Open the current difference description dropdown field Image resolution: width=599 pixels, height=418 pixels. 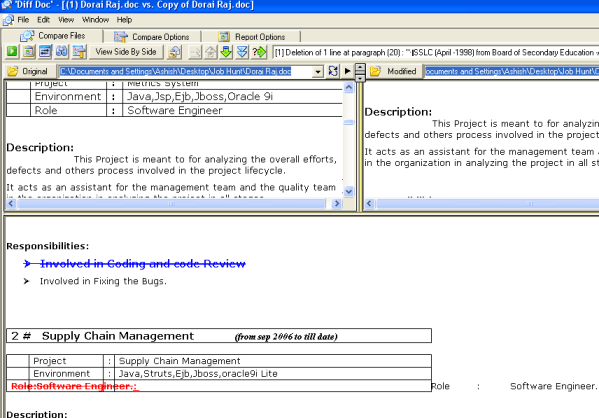tap(435, 52)
